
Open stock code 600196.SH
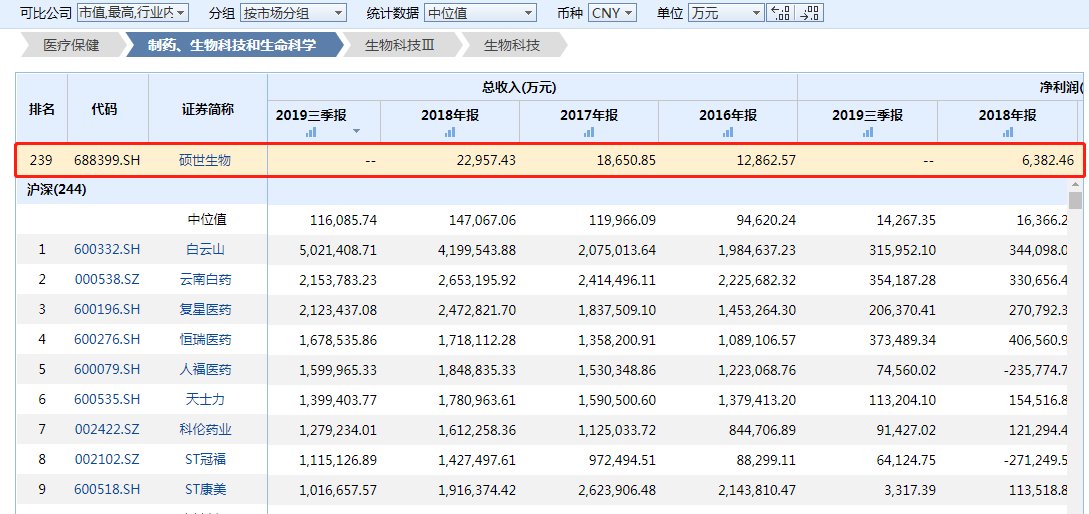[x=107, y=310]
